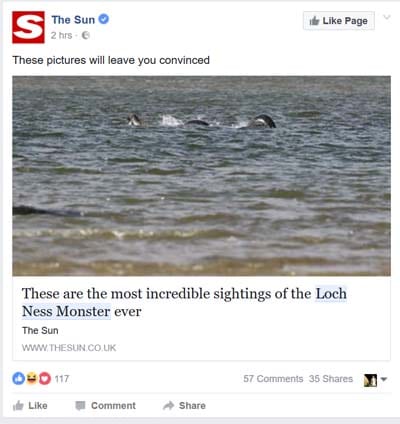
Task: Click the Comment speech bubble icon
Action: coord(80,406)
